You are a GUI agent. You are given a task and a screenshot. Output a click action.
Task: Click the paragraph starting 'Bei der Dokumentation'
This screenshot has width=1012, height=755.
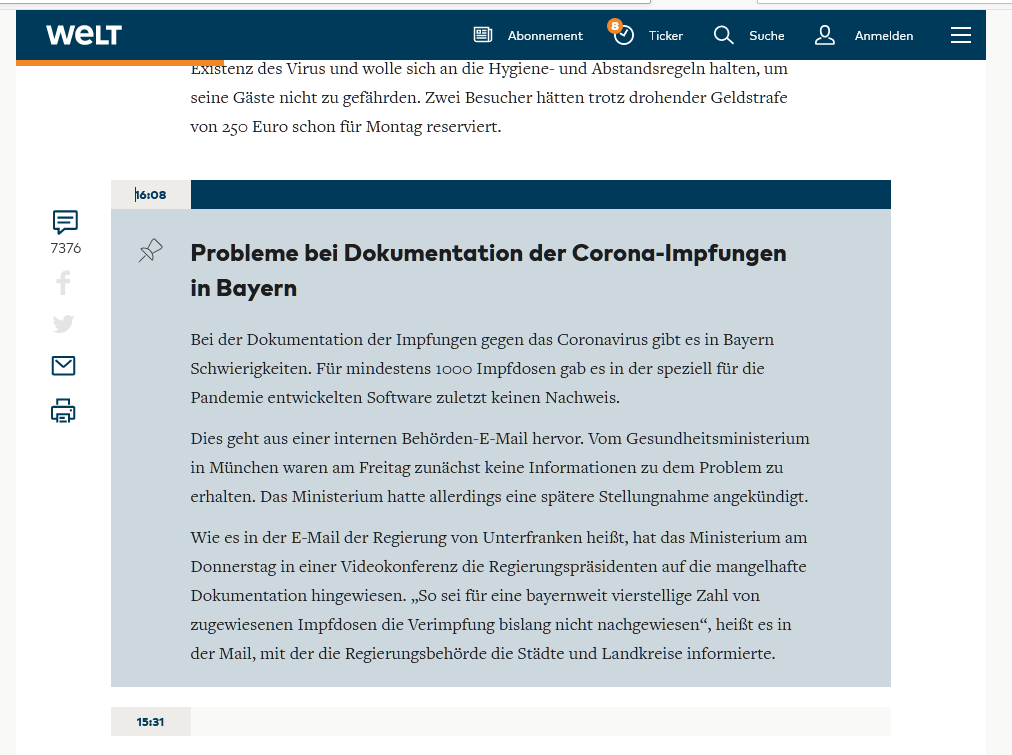482,368
